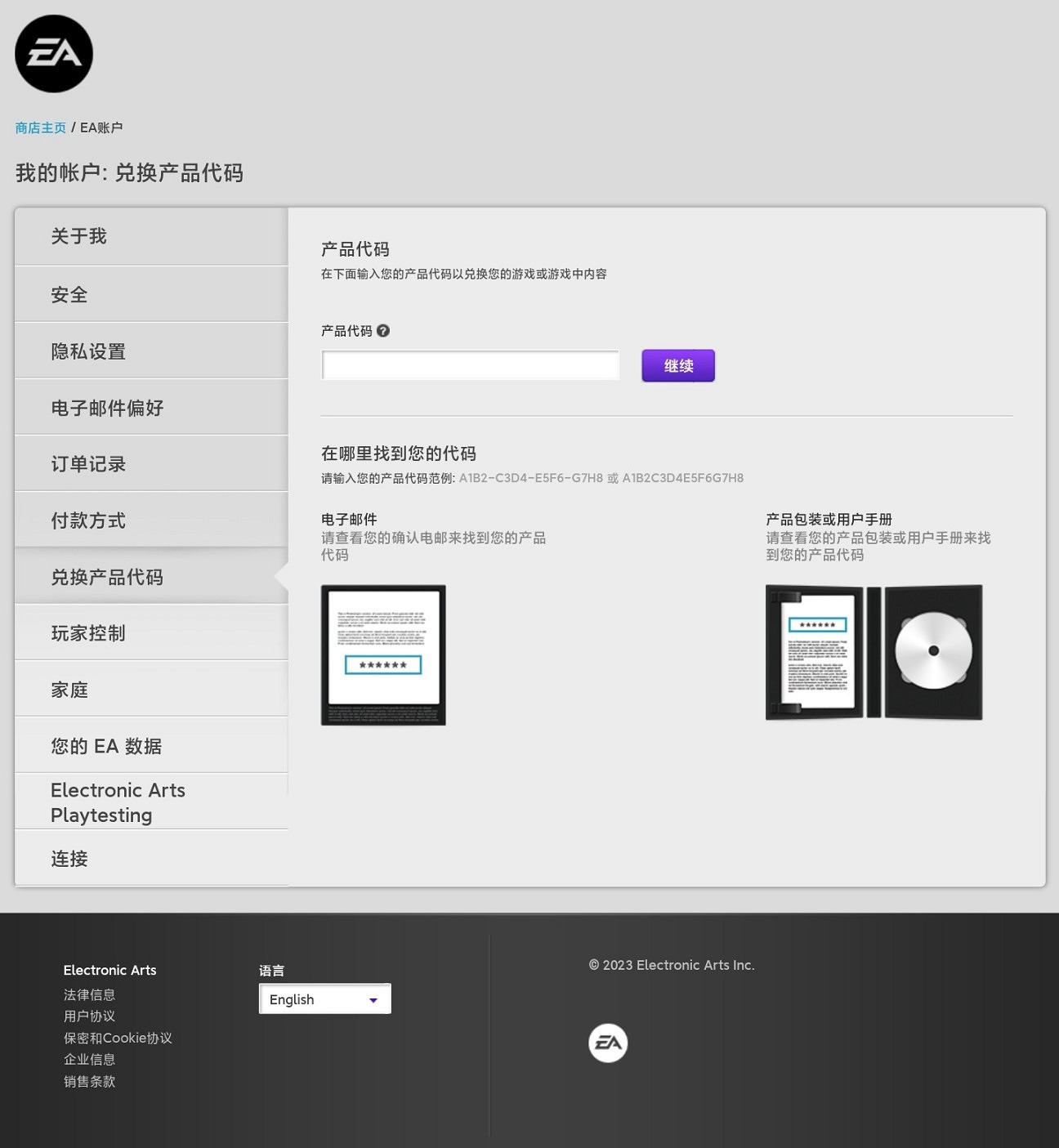This screenshot has width=1059, height=1148.
Task: Expand the English language dropdown
Action: [x=324, y=998]
